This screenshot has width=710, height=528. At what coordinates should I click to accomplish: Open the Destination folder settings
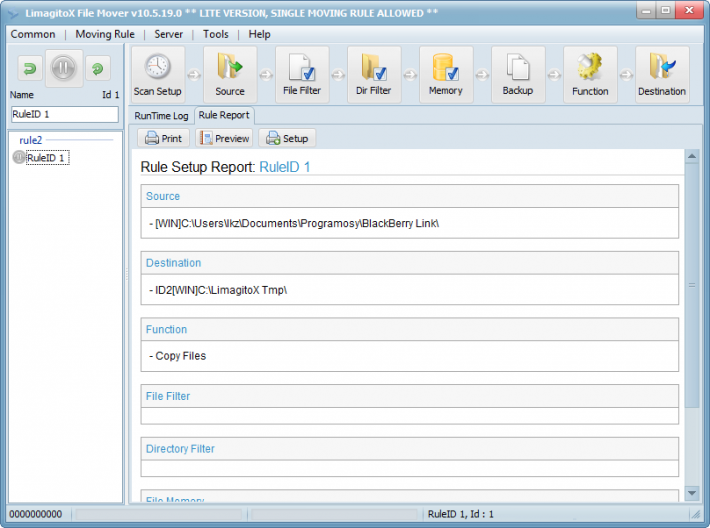tap(662, 75)
